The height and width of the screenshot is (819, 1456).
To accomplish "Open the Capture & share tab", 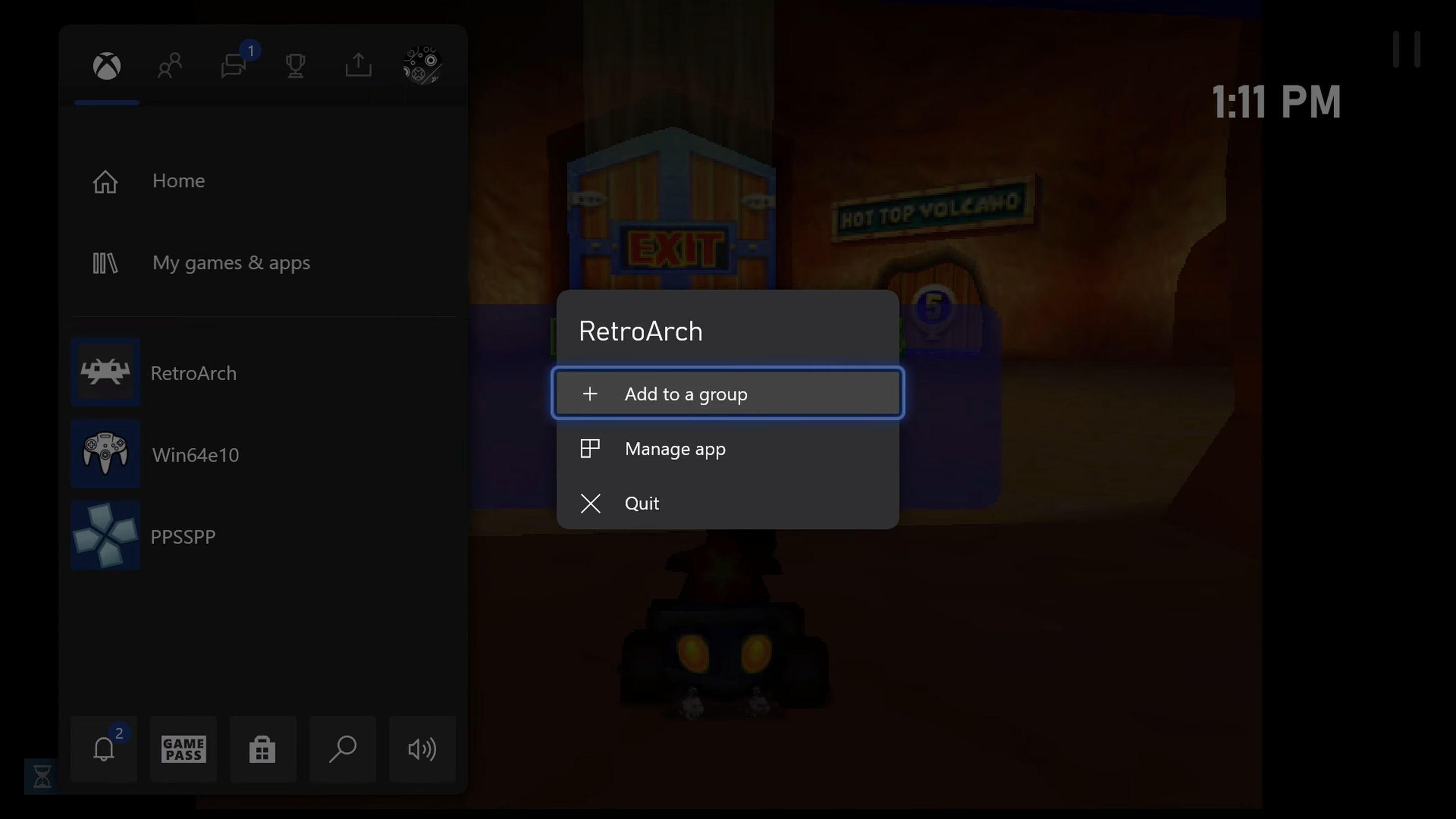I will pyautogui.click(x=358, y=65).
